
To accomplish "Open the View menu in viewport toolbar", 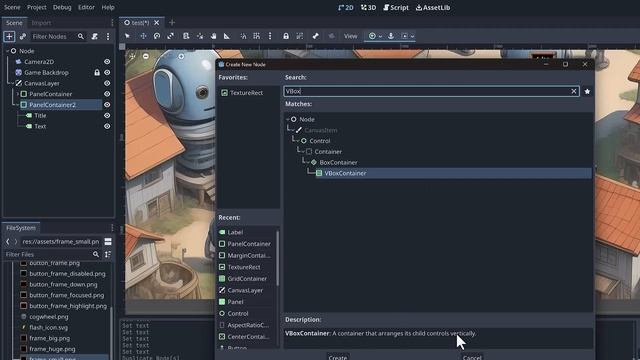I will coord(351,36).
